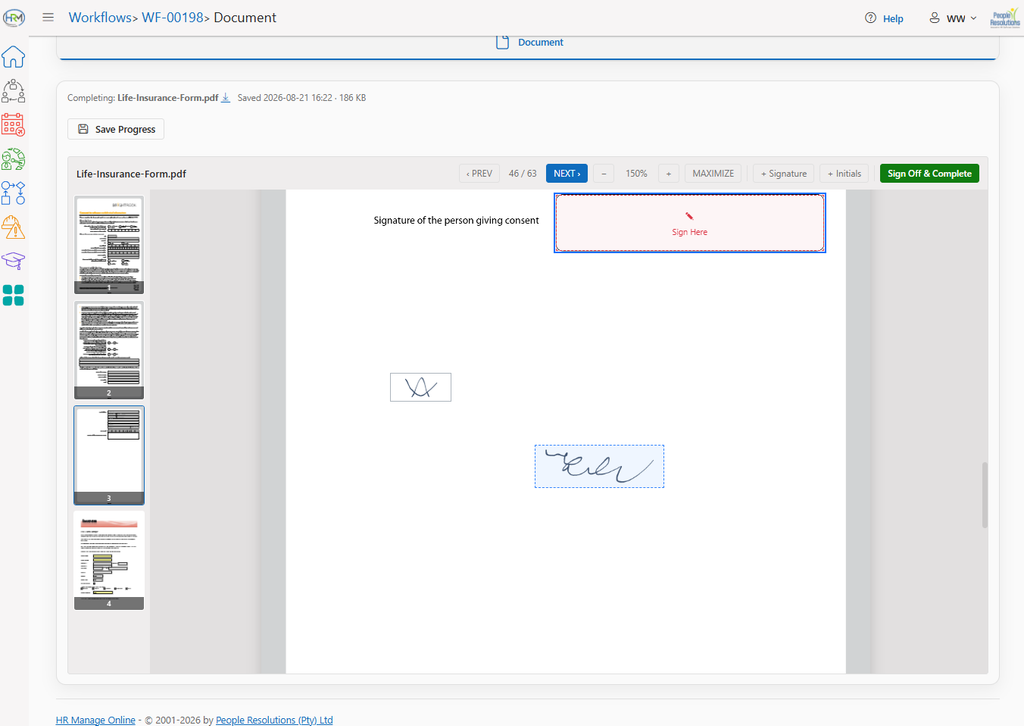
Task: Go to Workflows in breadcrumb
Action: click(x=100, y=18)
